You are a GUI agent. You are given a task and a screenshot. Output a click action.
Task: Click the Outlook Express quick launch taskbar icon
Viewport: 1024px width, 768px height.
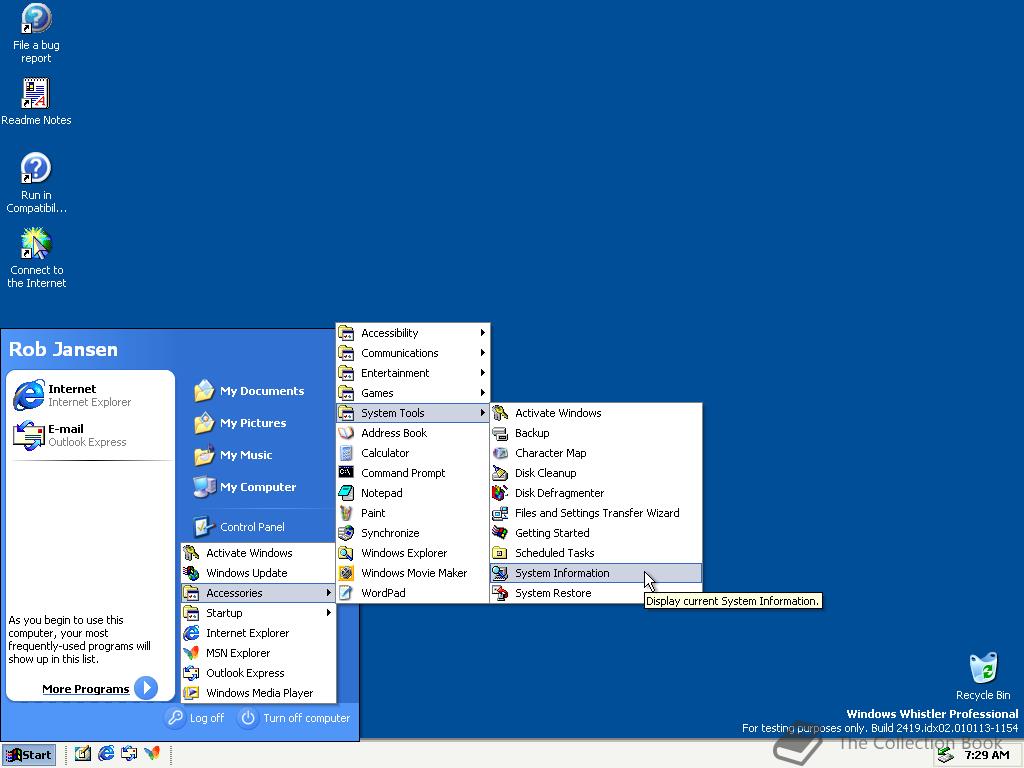[129, 754]
